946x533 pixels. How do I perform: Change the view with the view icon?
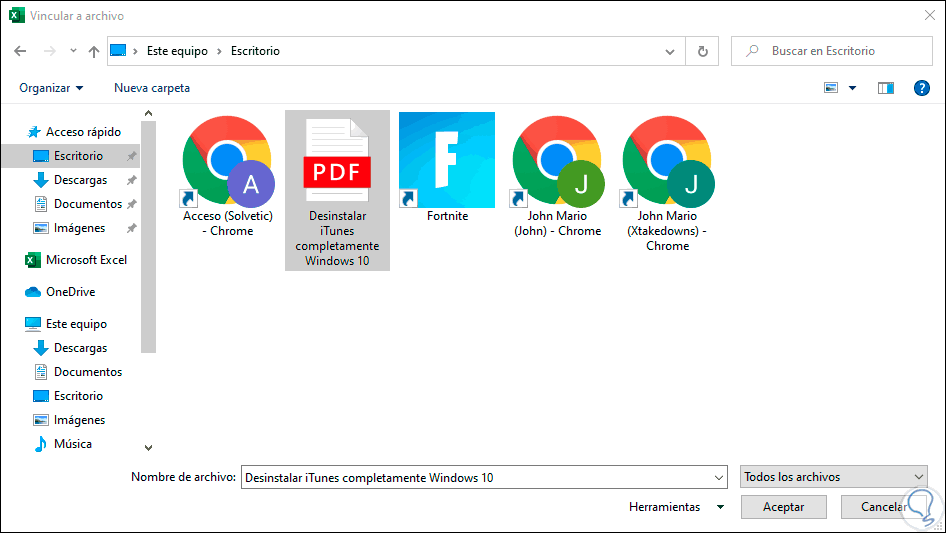pyautogui.click(x=831, y=88)
